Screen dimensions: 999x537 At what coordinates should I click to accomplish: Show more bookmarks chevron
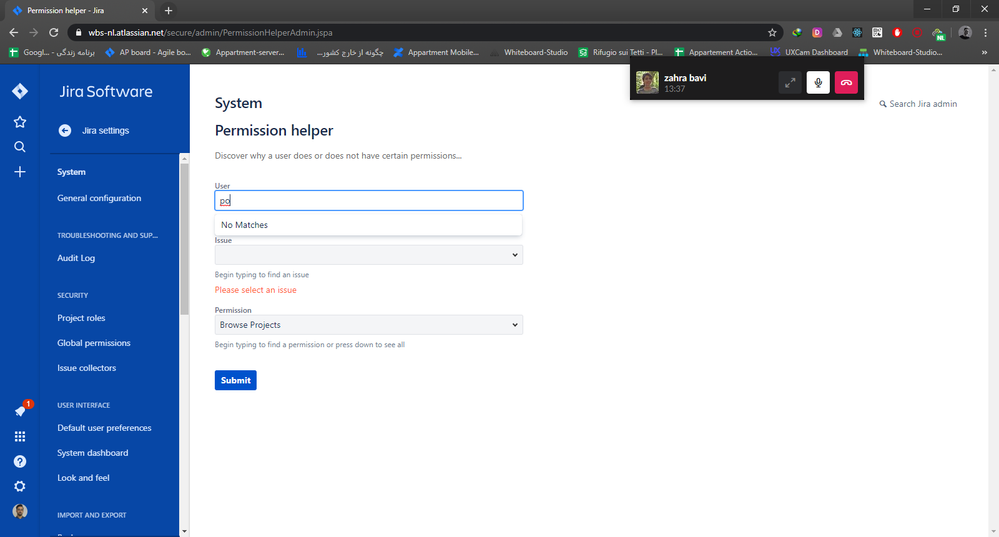pyautogui.click(x=984, y=52)
